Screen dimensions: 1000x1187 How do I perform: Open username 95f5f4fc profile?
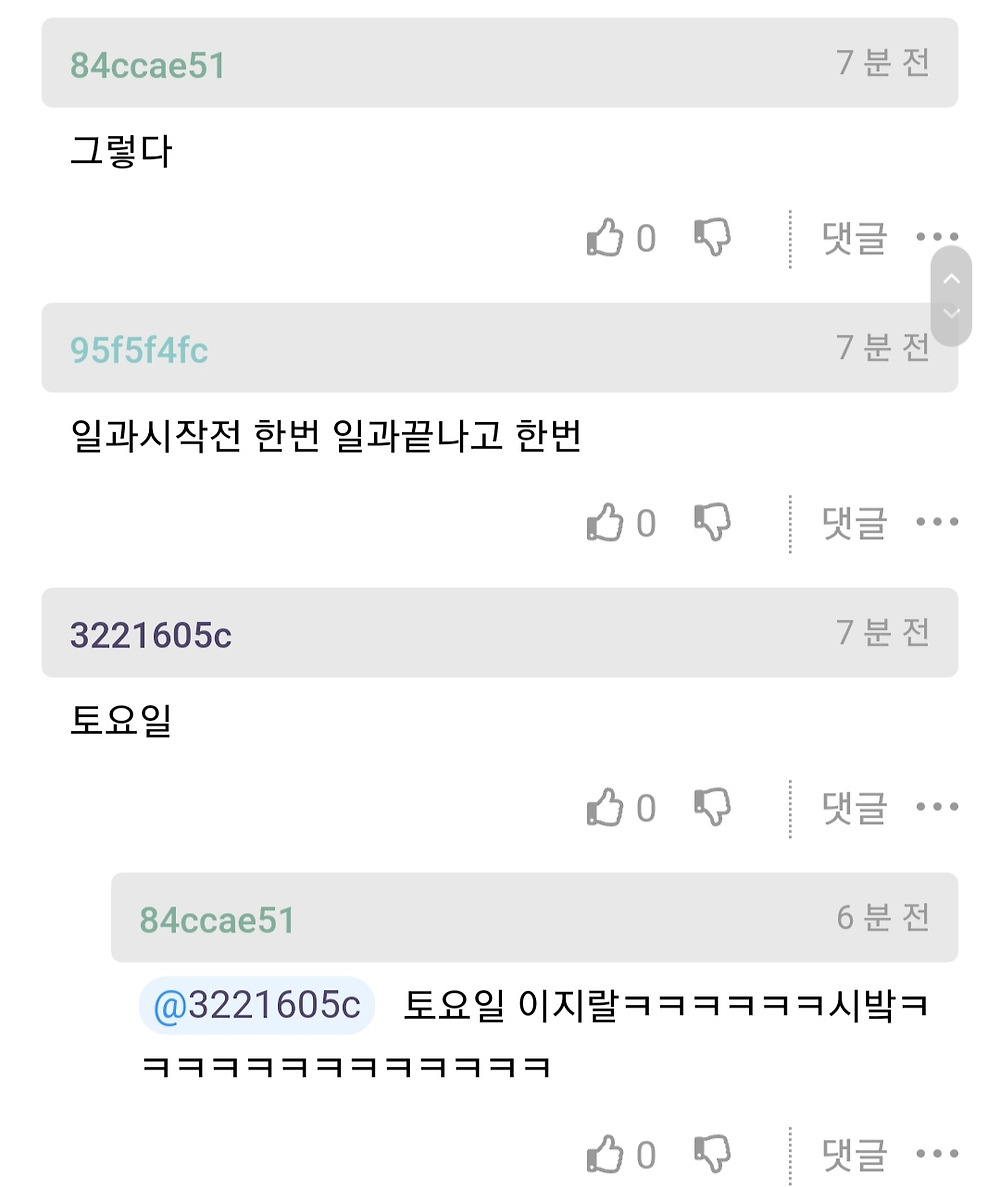coord(139,351)
